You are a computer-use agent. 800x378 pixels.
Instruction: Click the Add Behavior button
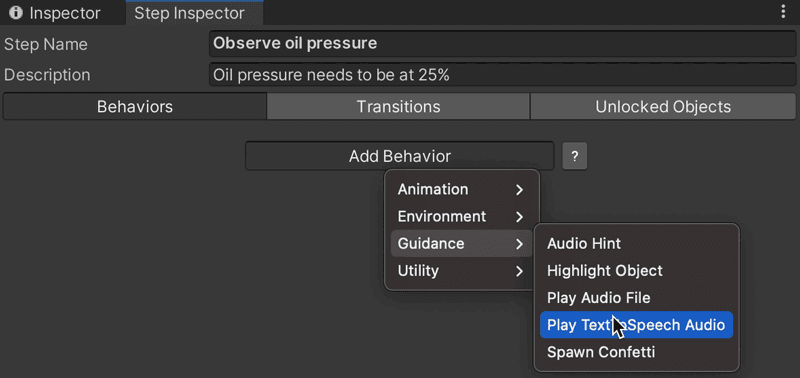click(x=399, y=156)
